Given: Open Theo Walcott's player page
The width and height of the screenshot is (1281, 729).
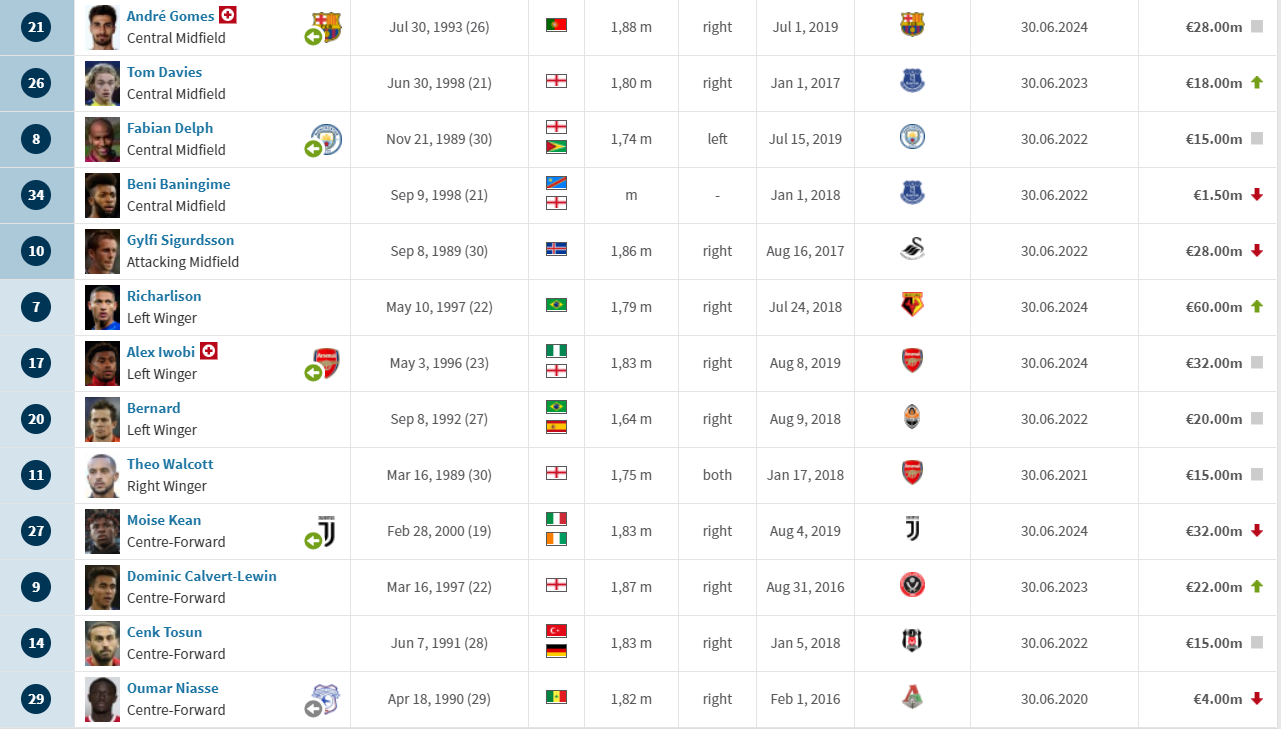Looking at the screenshot, I should [170, 464].
